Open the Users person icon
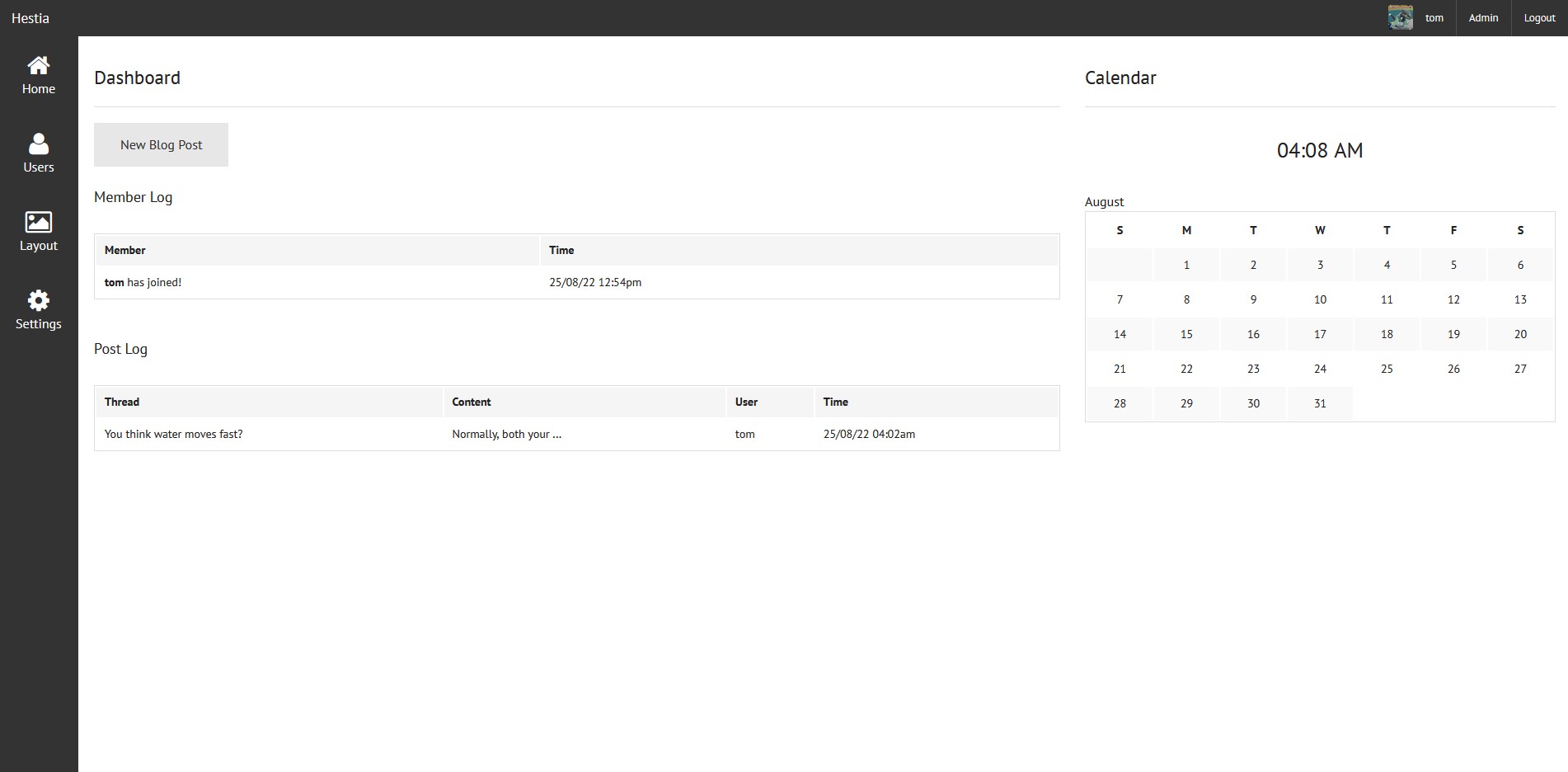The width and height of the screenshot is (1568, 772). (x=39, y=144)
